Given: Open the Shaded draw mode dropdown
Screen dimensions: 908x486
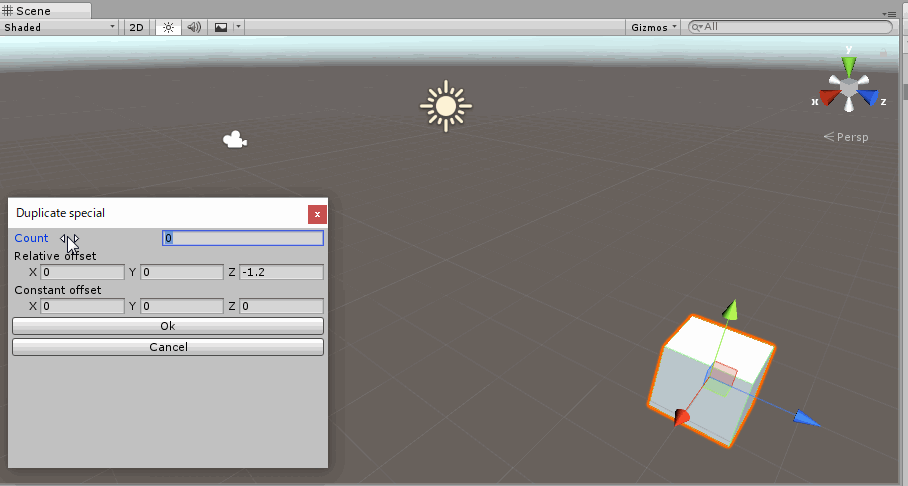Looking at the screenshot, I should tap(59, 27).
